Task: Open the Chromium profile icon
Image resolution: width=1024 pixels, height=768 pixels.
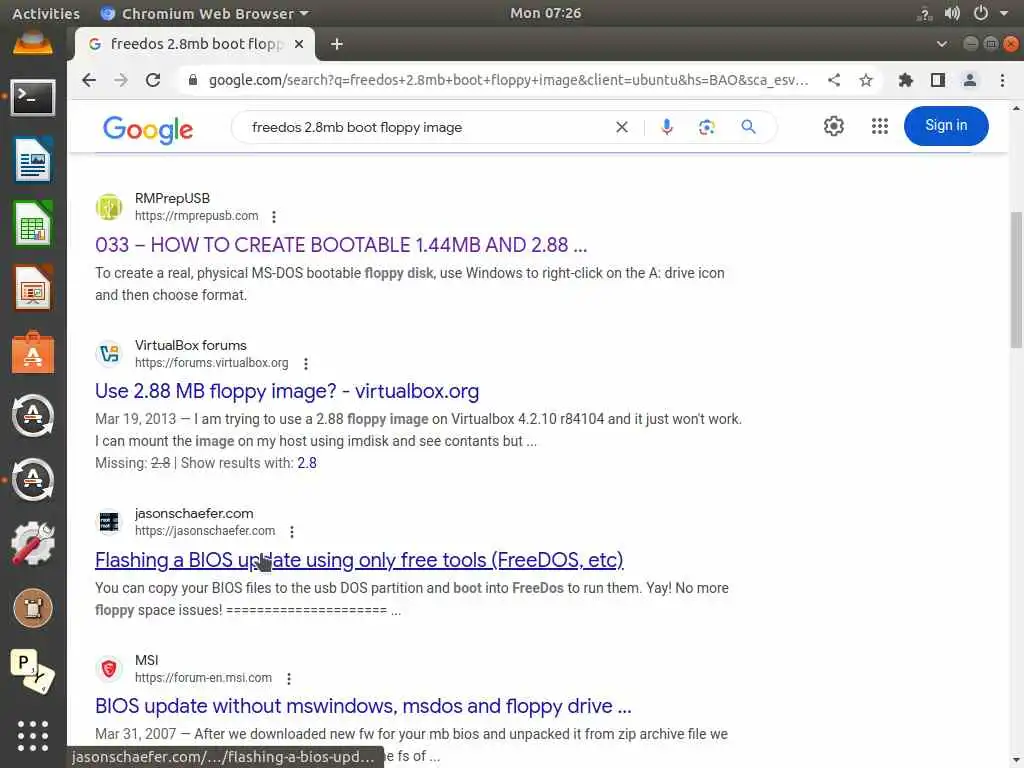Action: [x=970, y=80]
